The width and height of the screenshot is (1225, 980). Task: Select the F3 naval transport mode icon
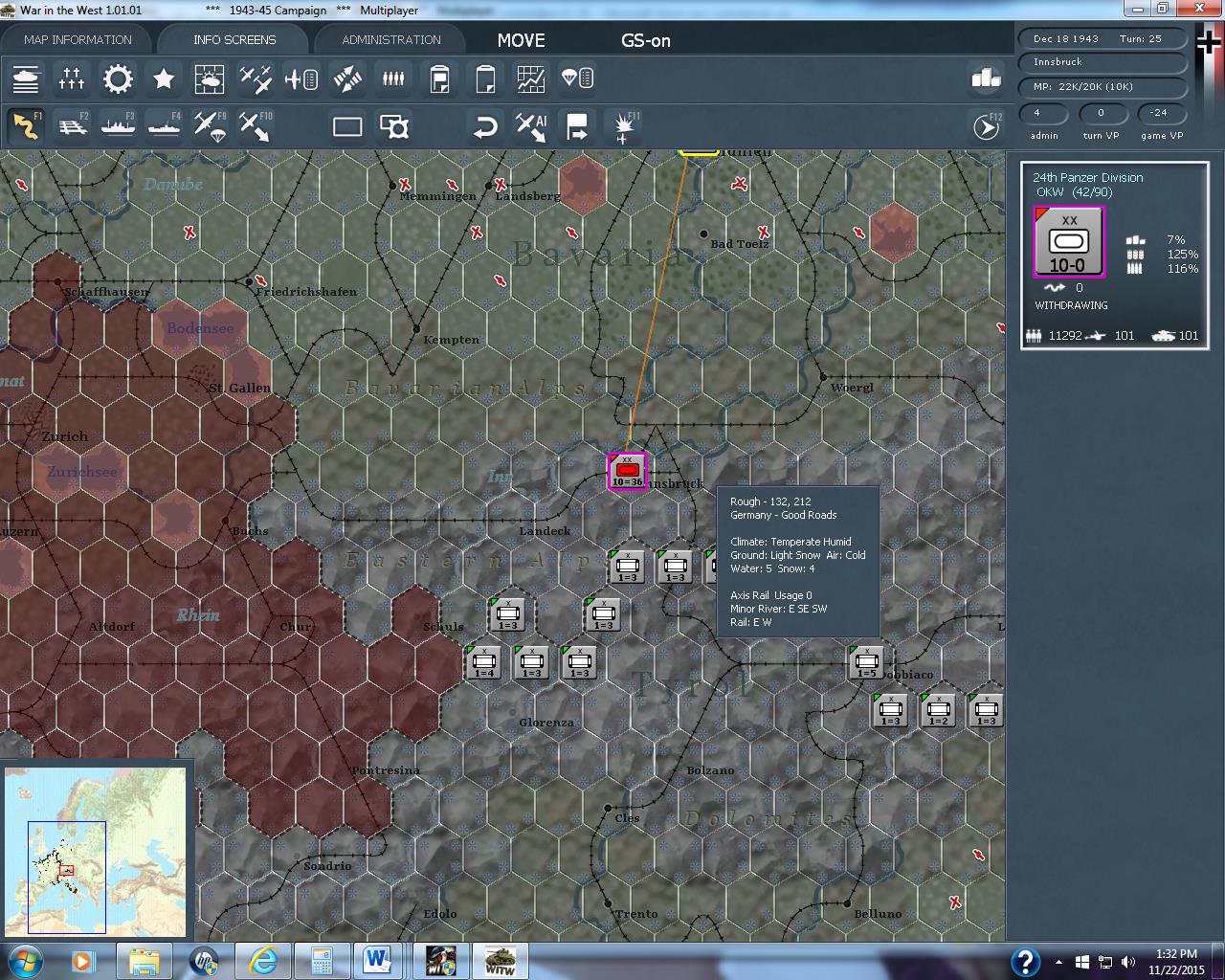tap(118, 126)
